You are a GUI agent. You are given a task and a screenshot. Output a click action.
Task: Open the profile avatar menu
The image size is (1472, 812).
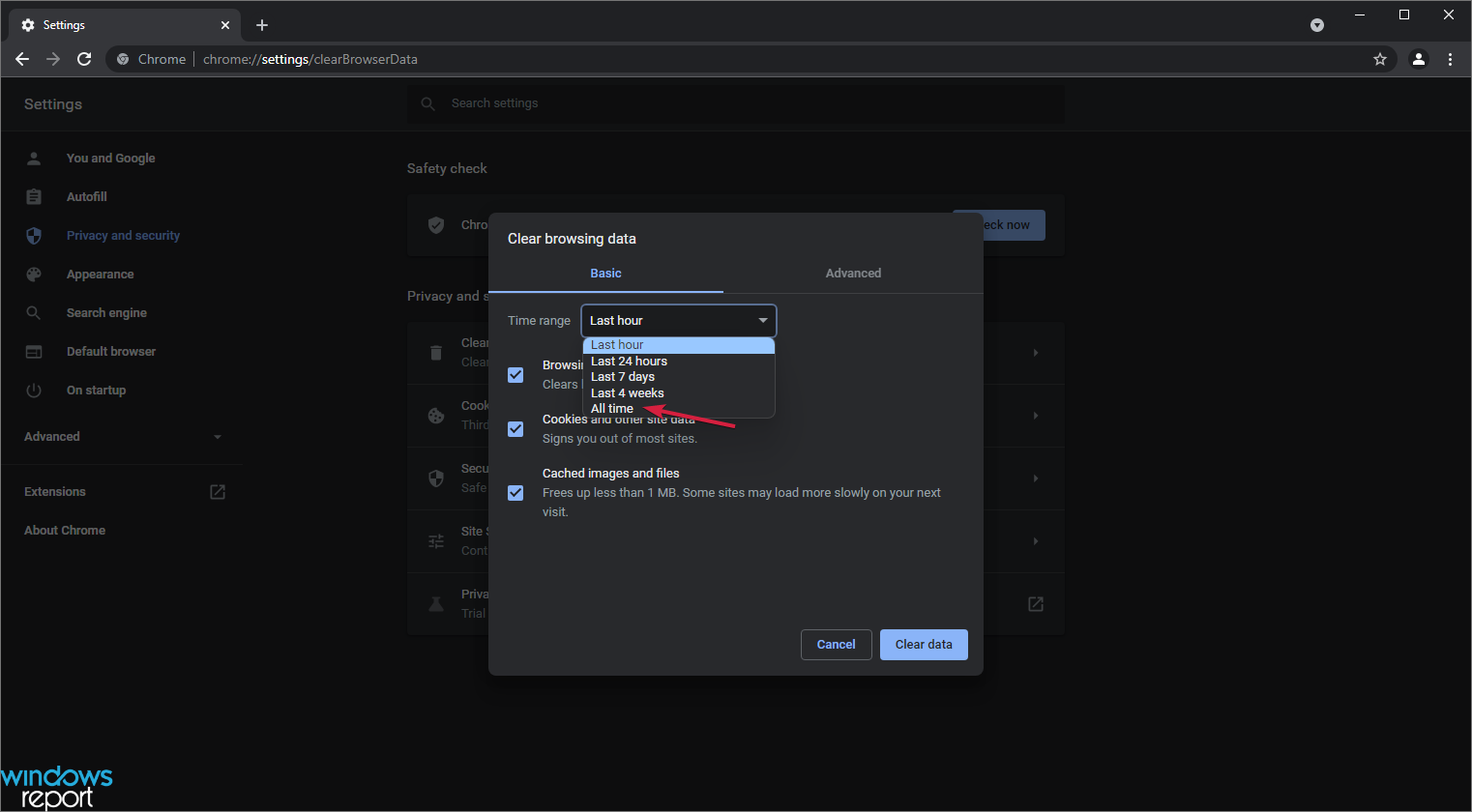point(1419,59)
